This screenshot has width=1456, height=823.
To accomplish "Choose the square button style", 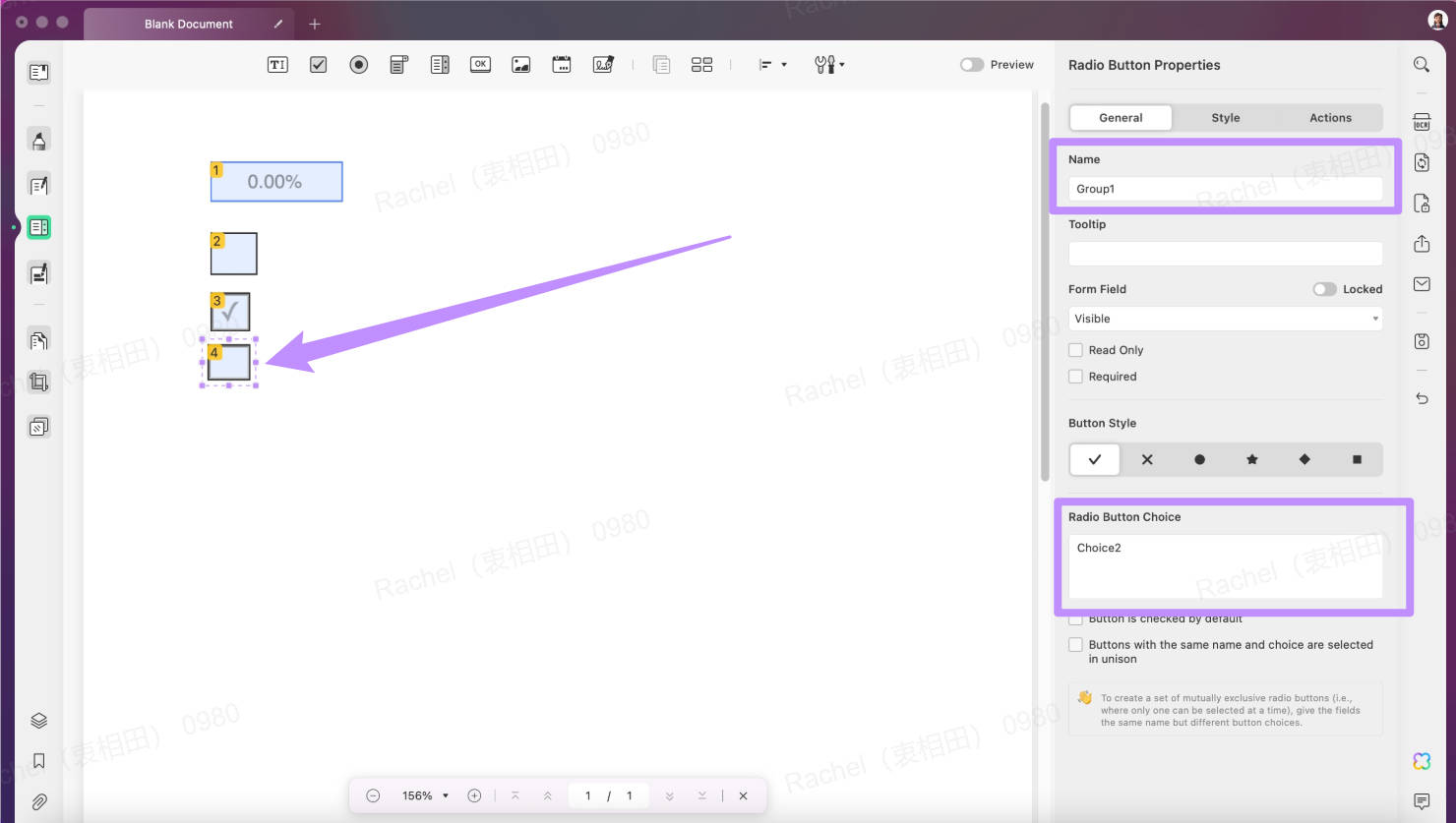I will click(x=1357, y=459).
